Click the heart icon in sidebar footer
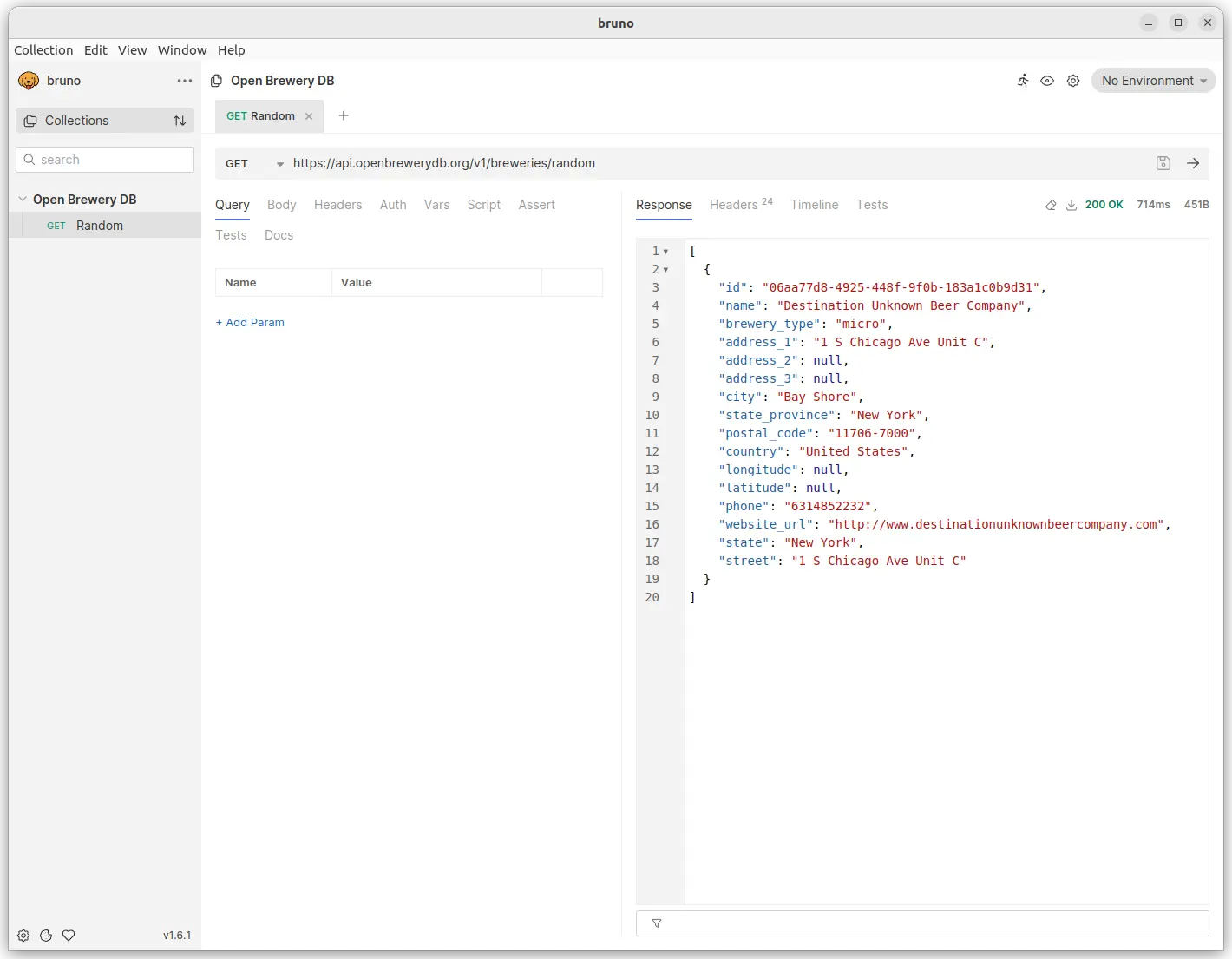Image resolution: width=1232 pixels, height=959 pixels. [x=69, y=936]
